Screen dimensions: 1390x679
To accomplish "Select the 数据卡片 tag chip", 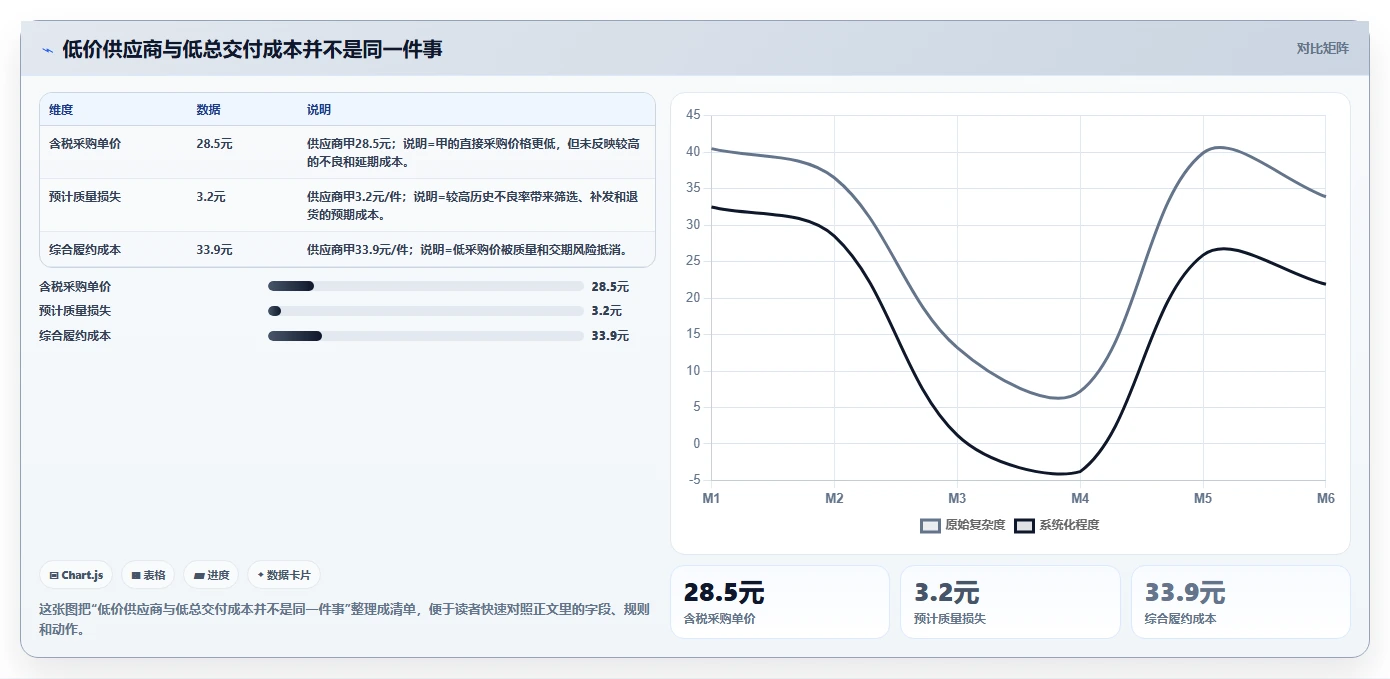I will pyautogui.click(x=284, y=575).
